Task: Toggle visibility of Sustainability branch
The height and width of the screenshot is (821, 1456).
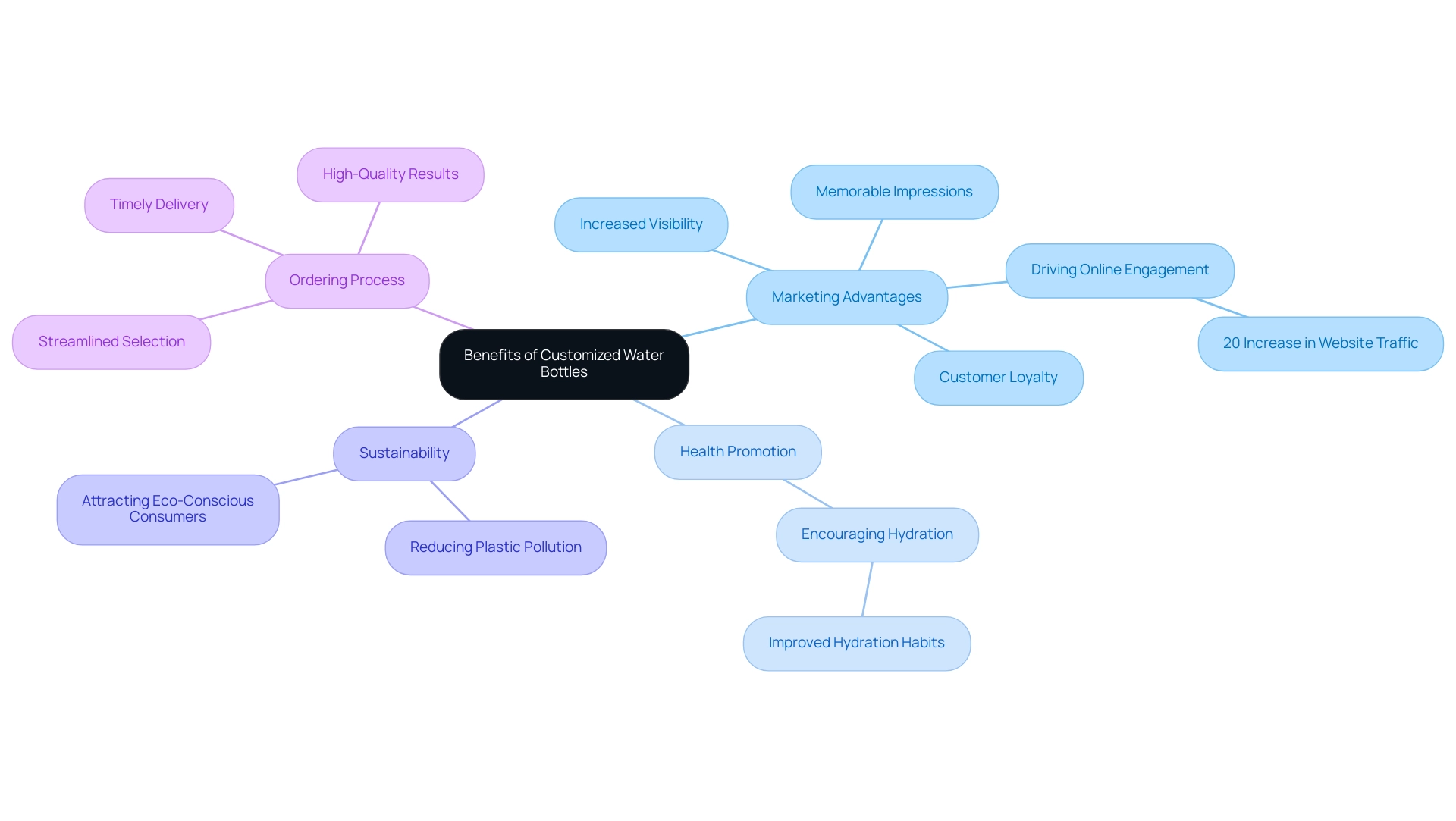Action: tap(404, 452)
